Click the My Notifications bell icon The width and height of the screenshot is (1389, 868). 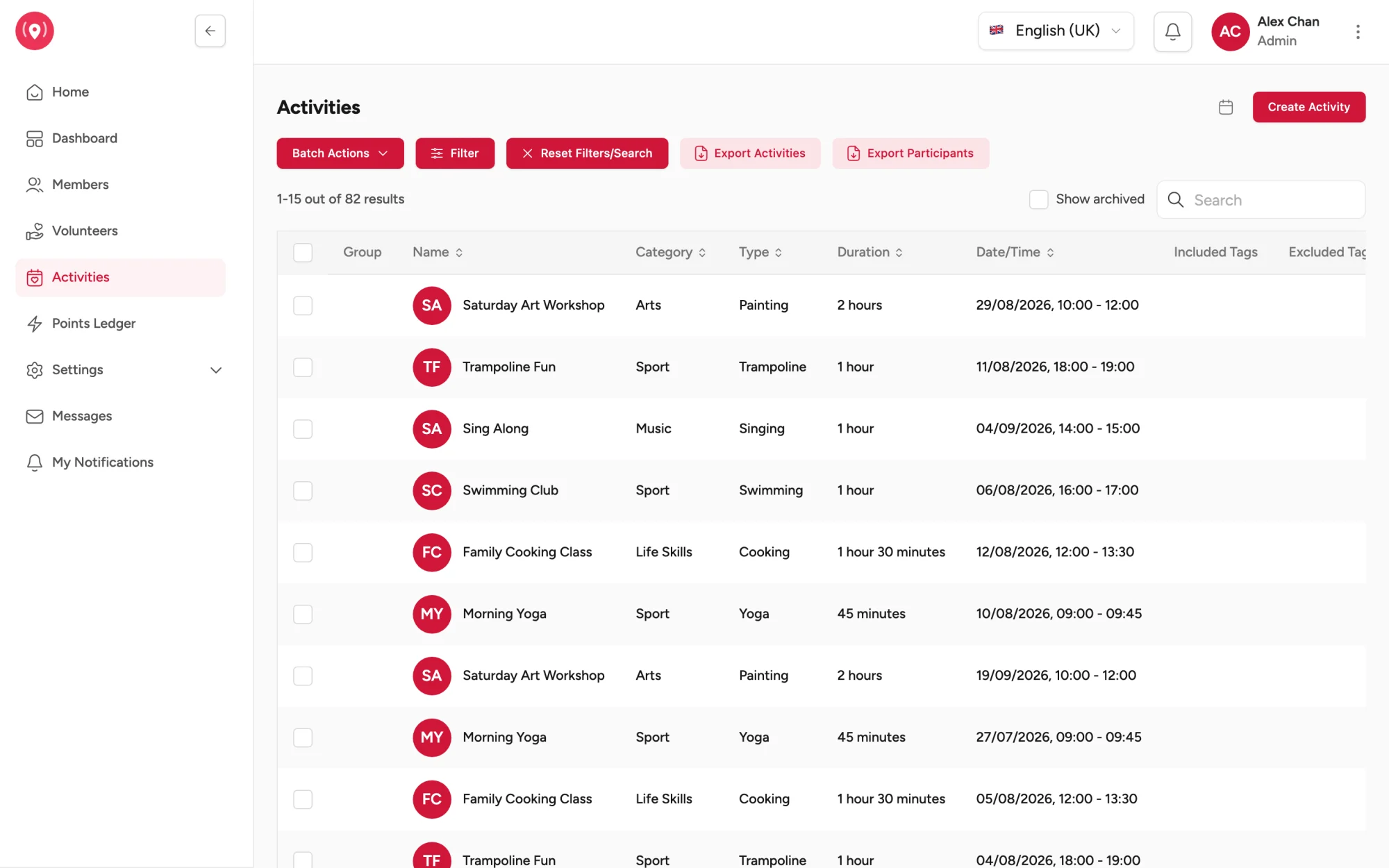(35, 462)
